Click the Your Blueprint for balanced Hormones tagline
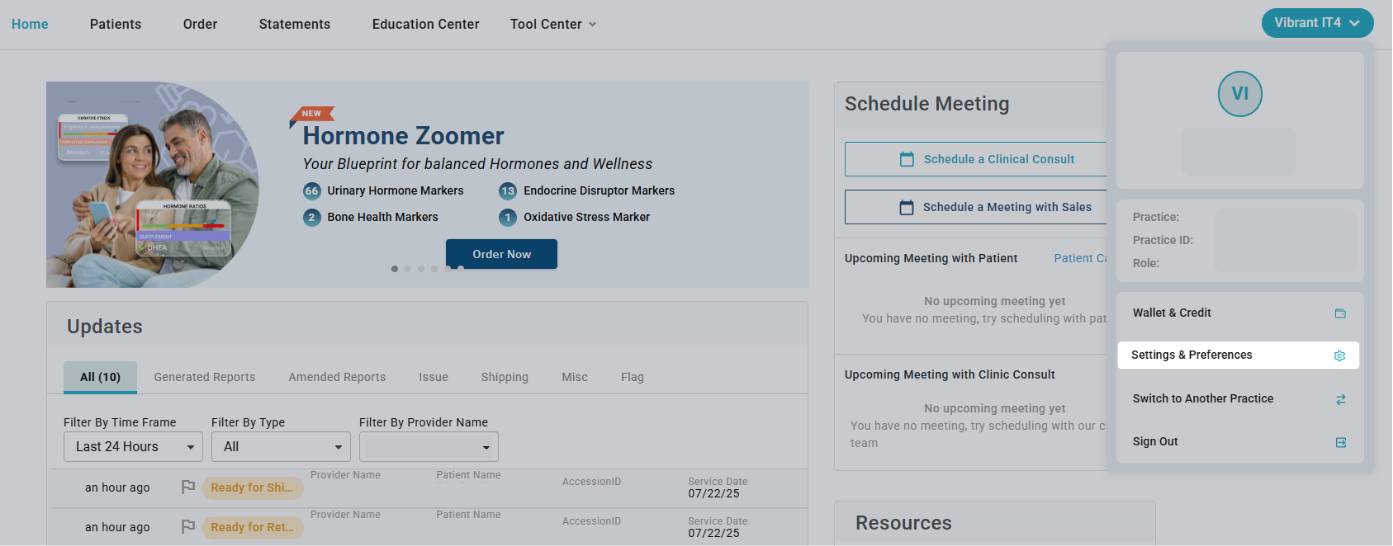Viewport: 1393px width, 546px height. (478, 164)
